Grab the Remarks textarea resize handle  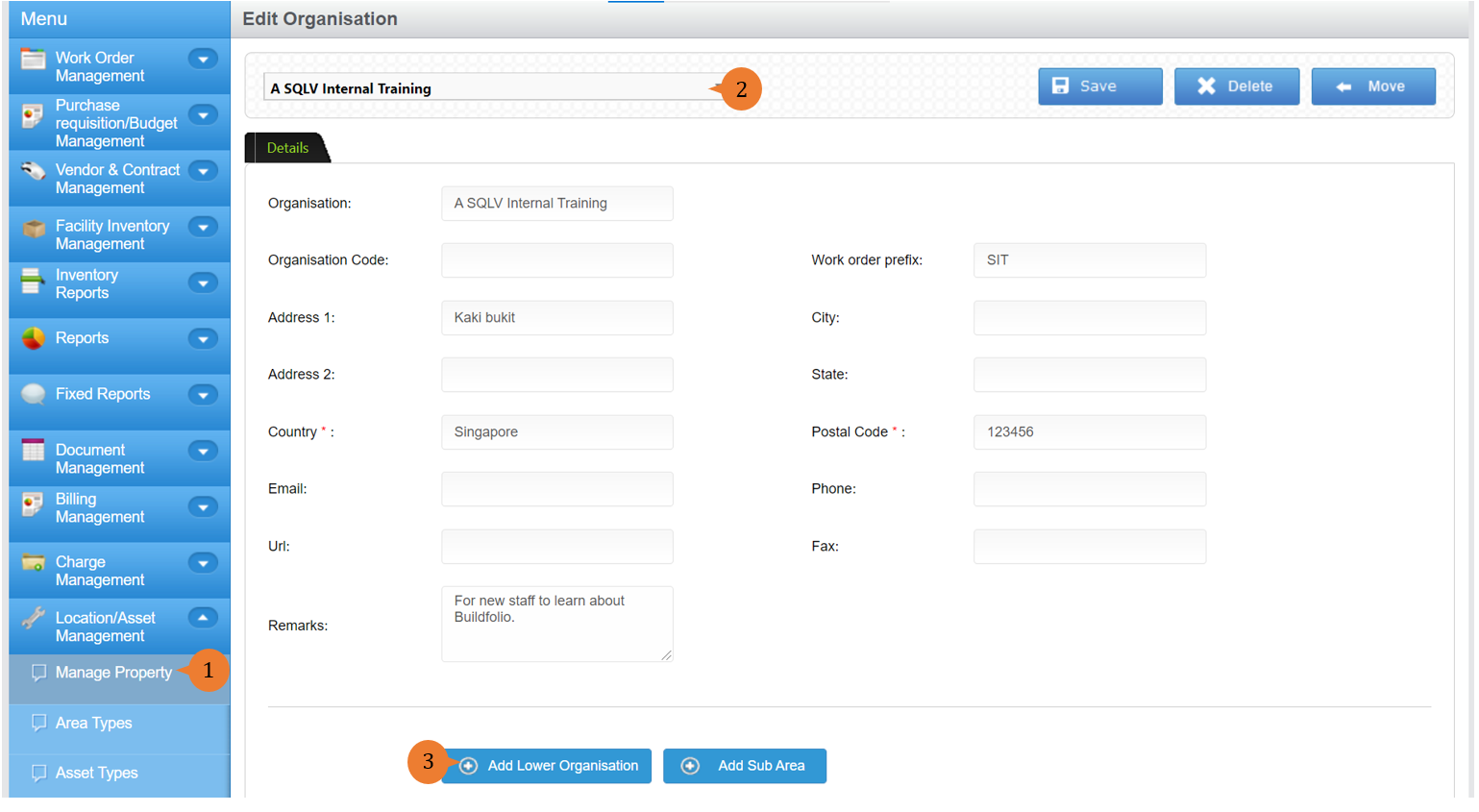click(666, 655)
